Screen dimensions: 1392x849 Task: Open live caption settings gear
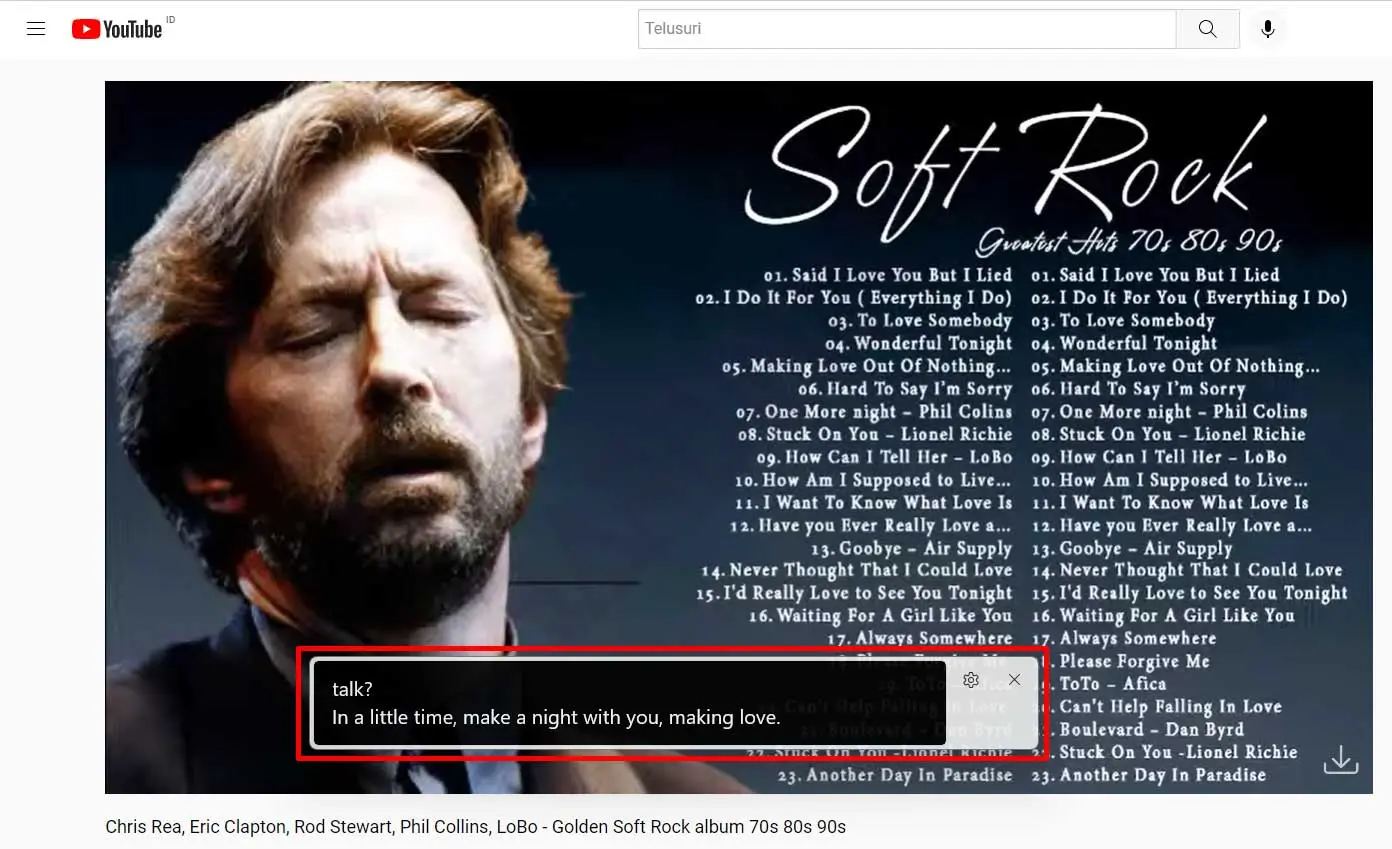point(970,680)
